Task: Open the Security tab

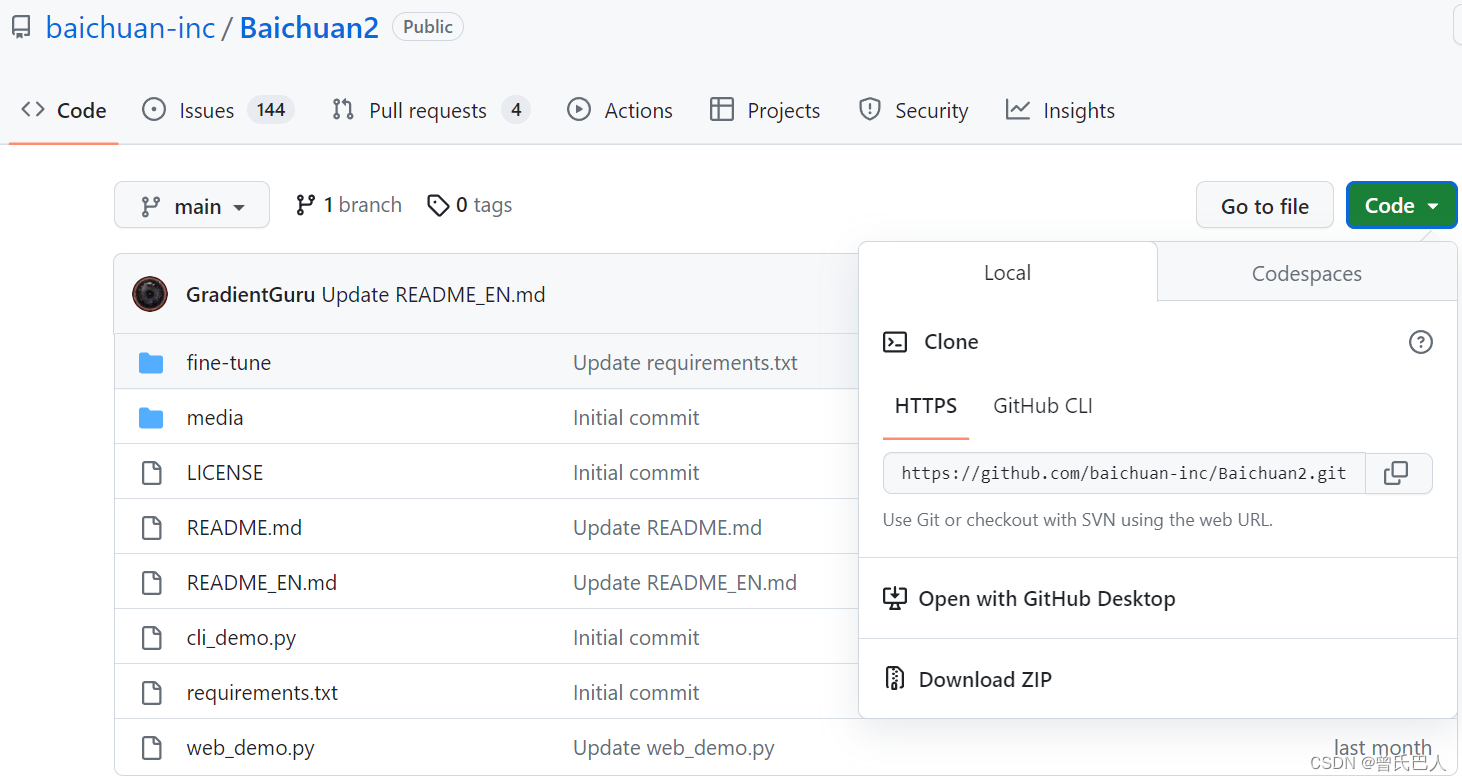Action: point(913,110)
